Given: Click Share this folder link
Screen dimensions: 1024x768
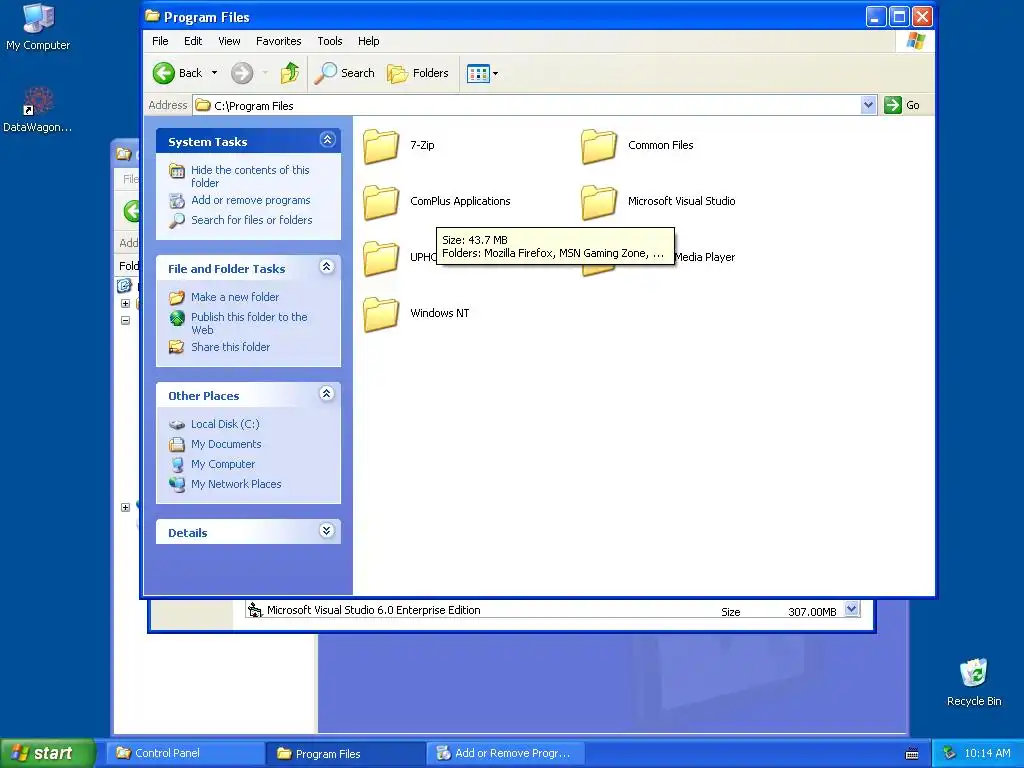Looking at the screenshot, I should coord(230,347).
